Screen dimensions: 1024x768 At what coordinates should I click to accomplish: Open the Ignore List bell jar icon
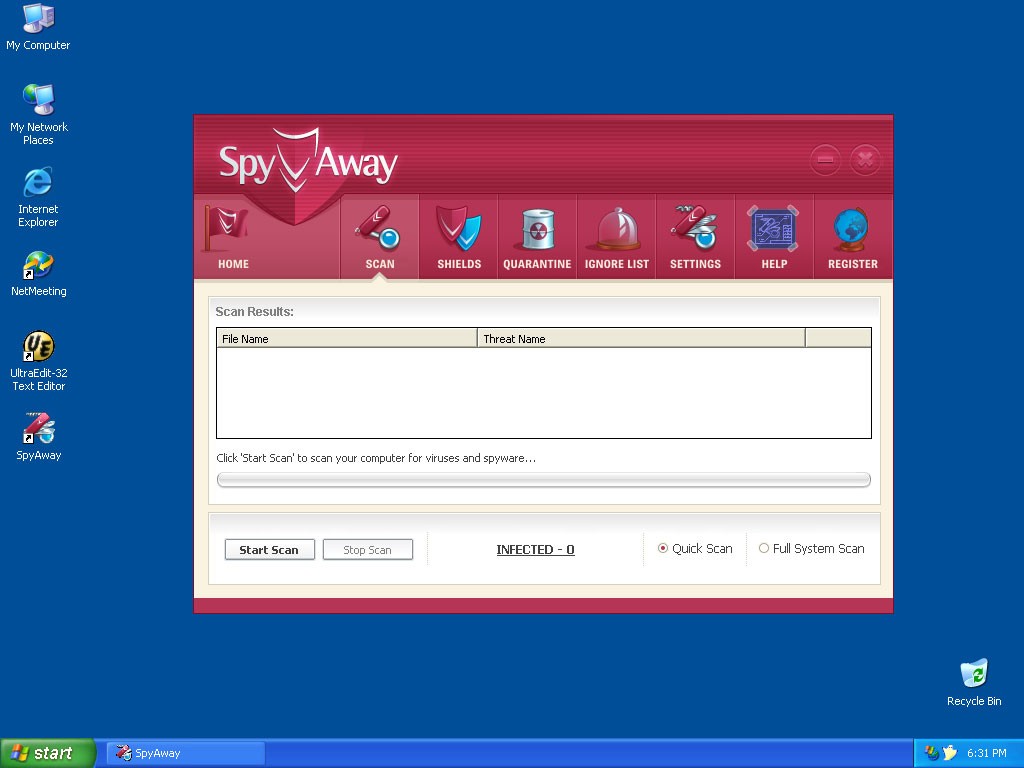[x=617, y=230]
